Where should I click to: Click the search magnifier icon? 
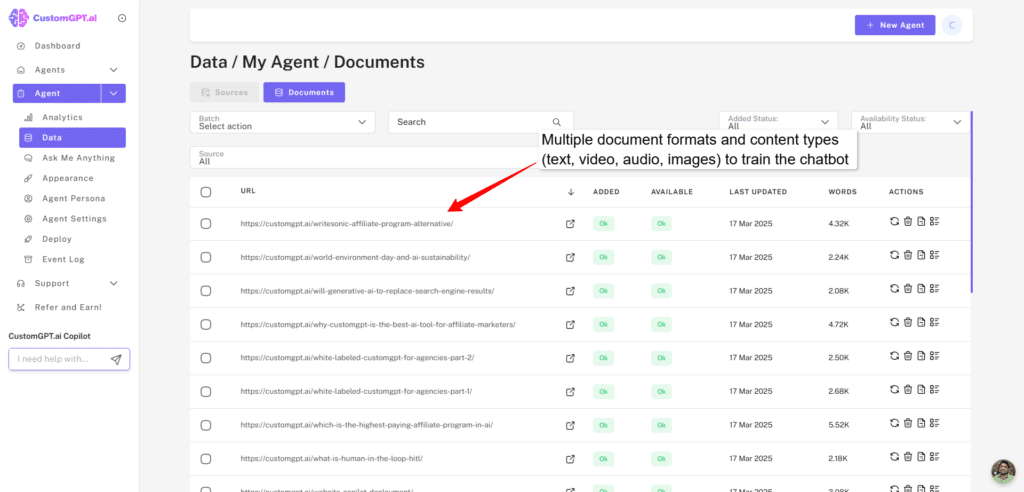point(556,122)
